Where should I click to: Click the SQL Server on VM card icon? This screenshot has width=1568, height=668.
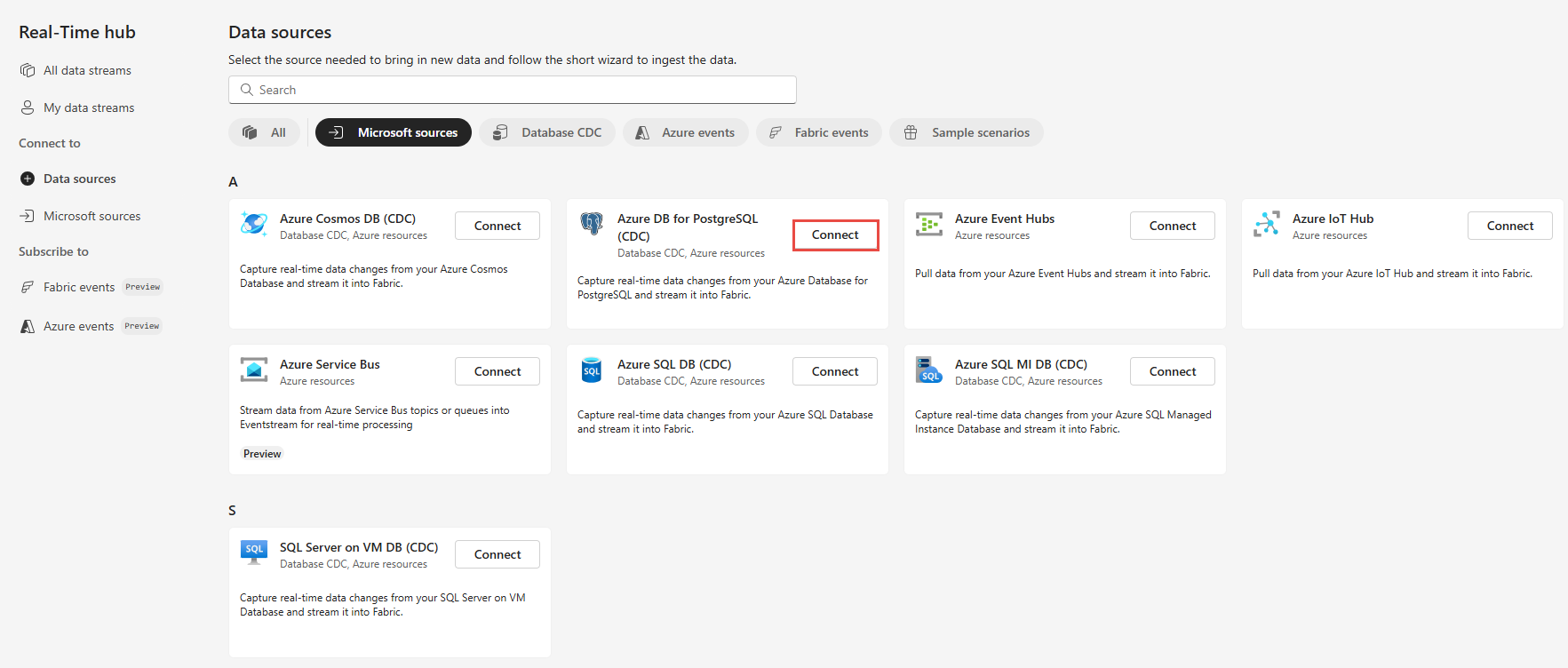pyautogui.click(x=254, y=552)
